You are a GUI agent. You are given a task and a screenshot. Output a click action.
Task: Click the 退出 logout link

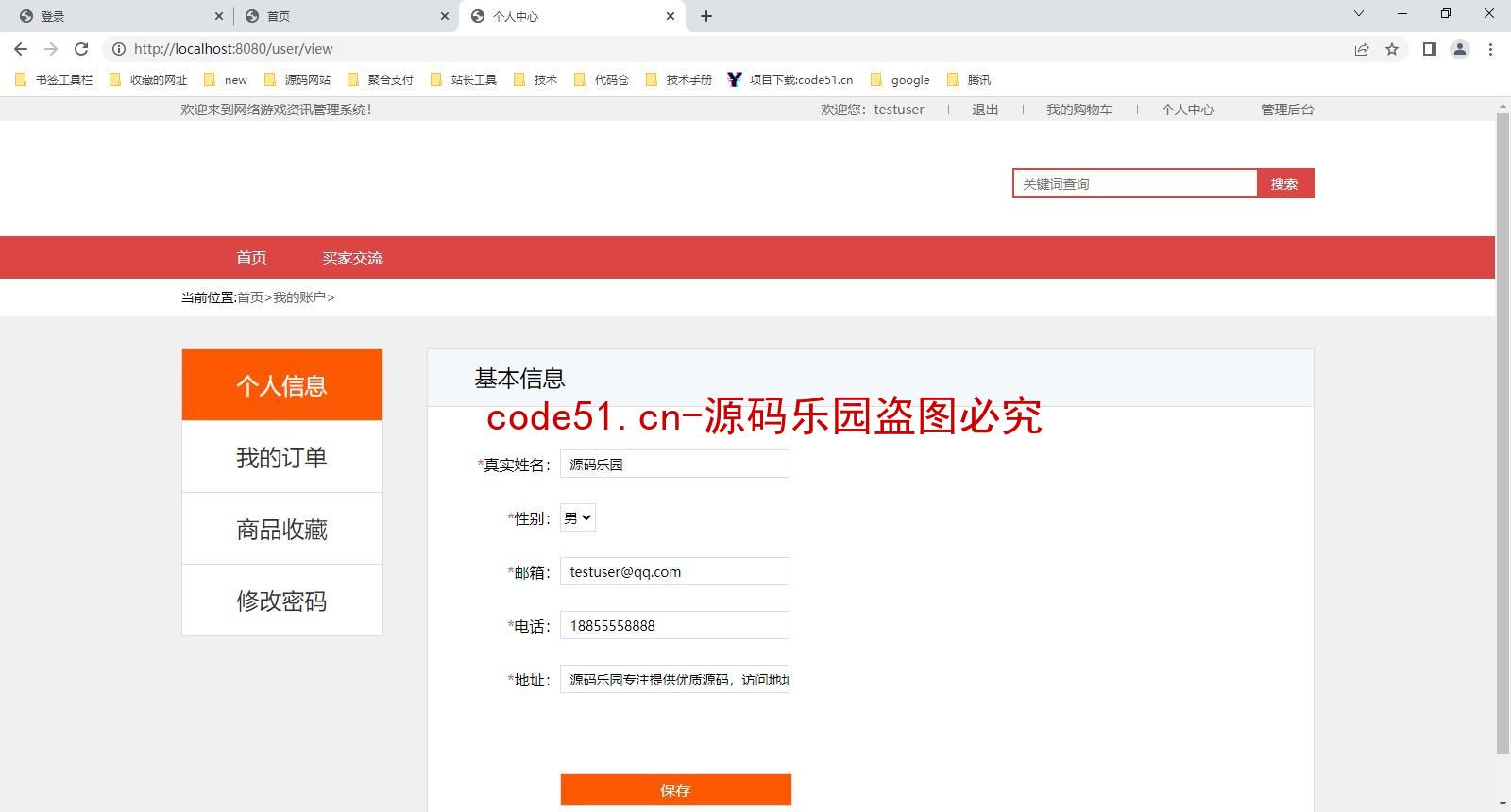pos(985,110)
